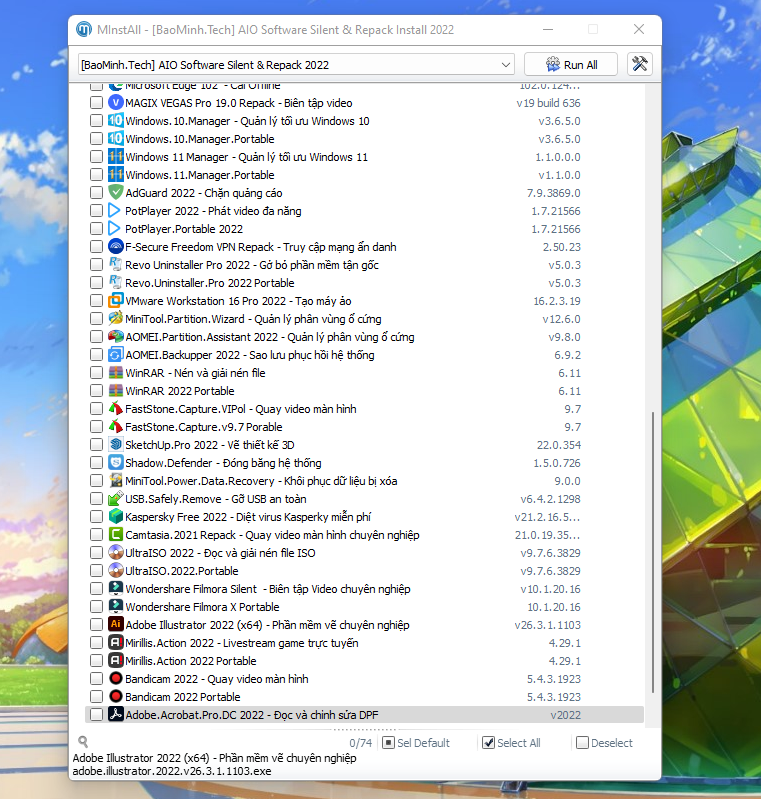
Task: Minimize the MInstAll window
Action: tap(548, 29)
